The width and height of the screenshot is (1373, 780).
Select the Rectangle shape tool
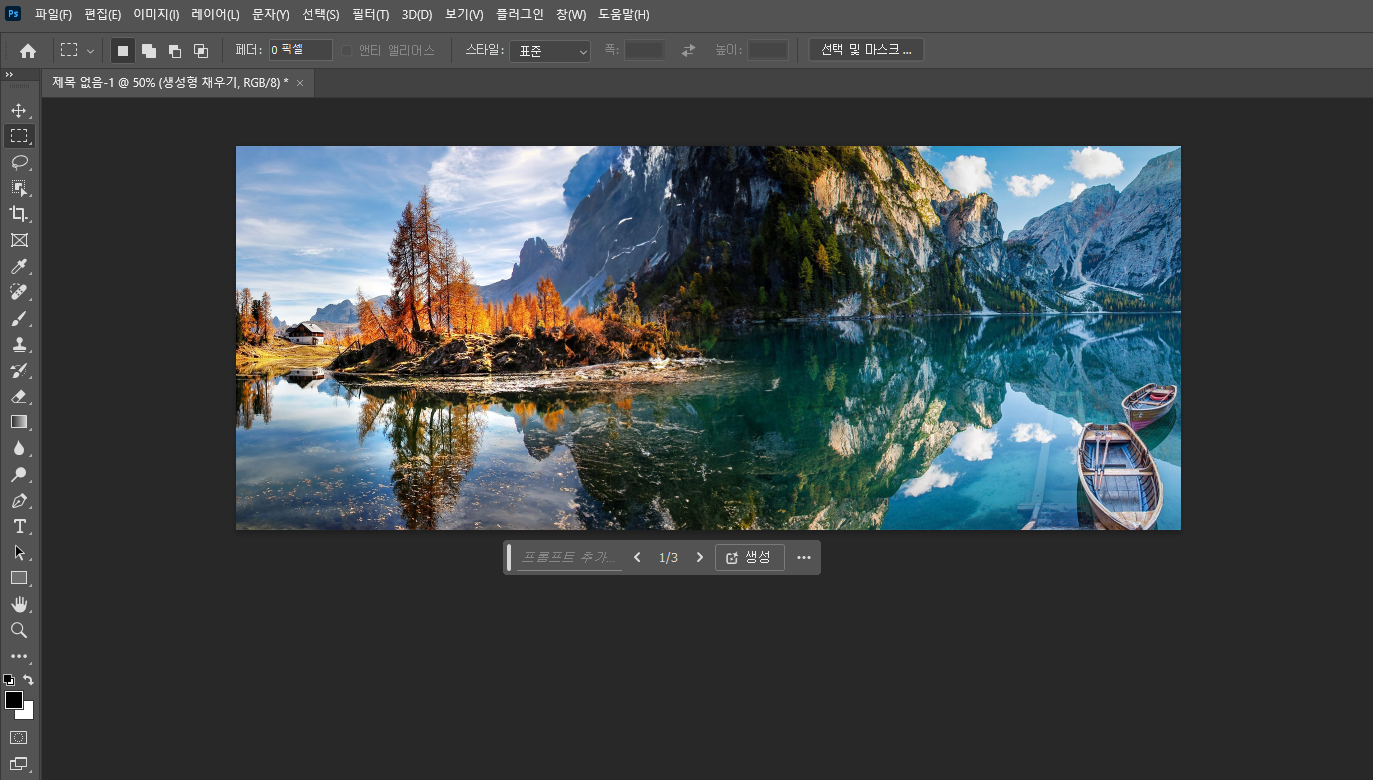(19, 578)
